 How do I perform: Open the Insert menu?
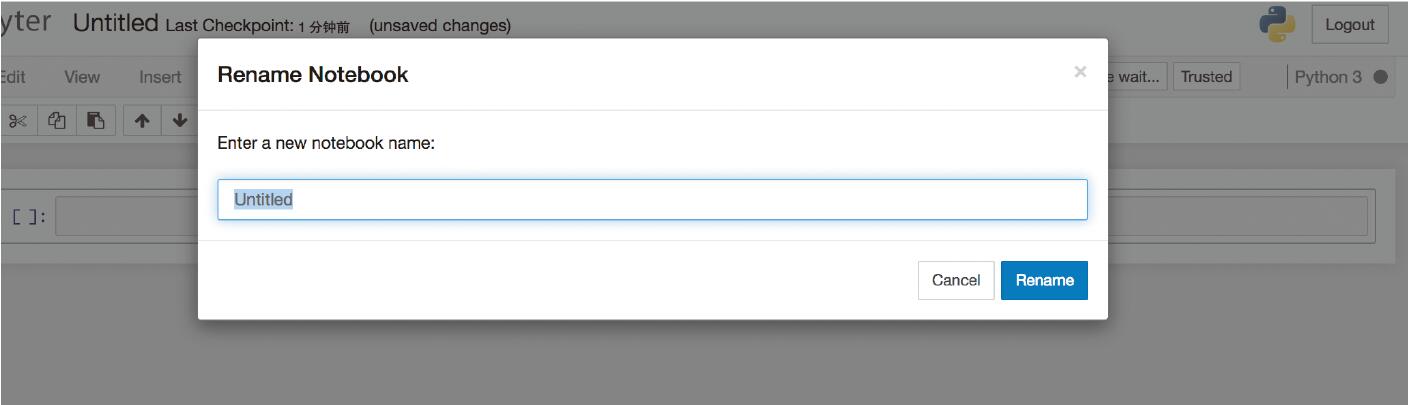pyautogui.click(x=160, y=77)
